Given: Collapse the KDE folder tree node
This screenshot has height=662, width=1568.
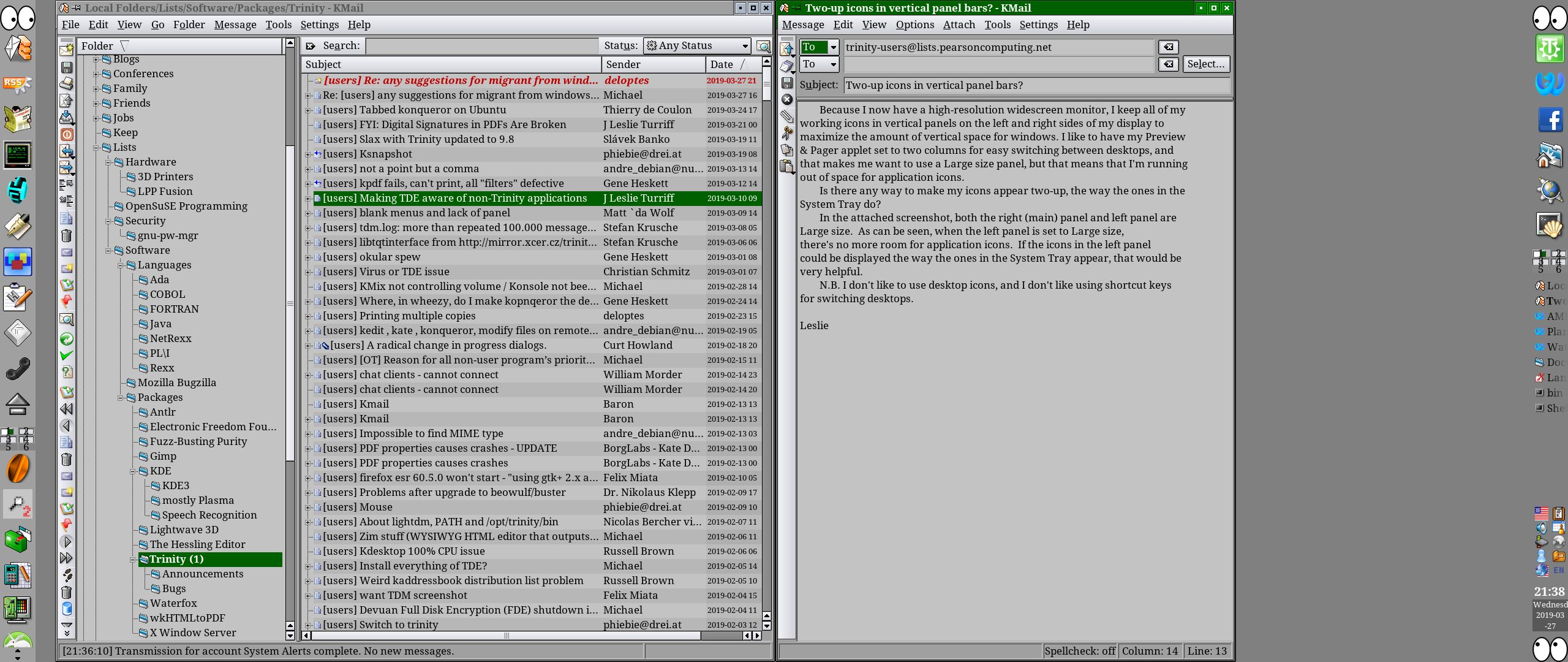Looking at the screenshot, I should coord(133,471).
